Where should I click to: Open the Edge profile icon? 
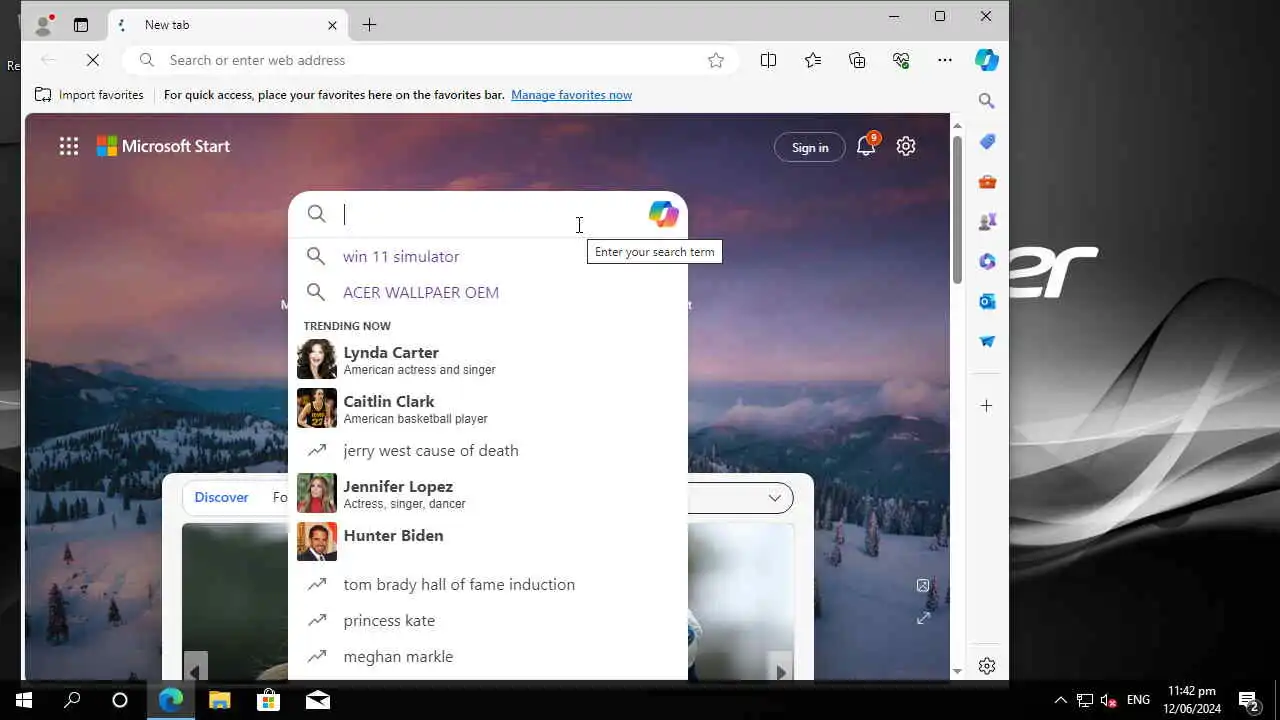coord(44,25)
